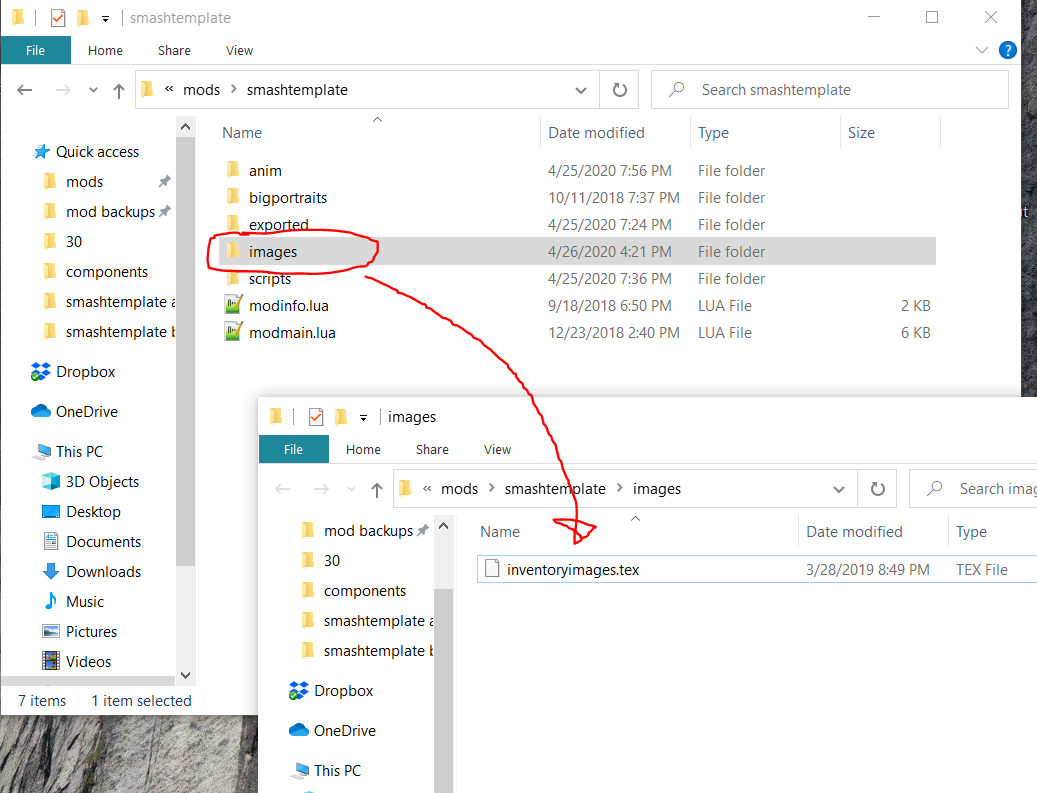Open the File tab in the smashtemplate window
Image resolution: width=1037 pixels, height=793 pixels.
pos(35,50)
